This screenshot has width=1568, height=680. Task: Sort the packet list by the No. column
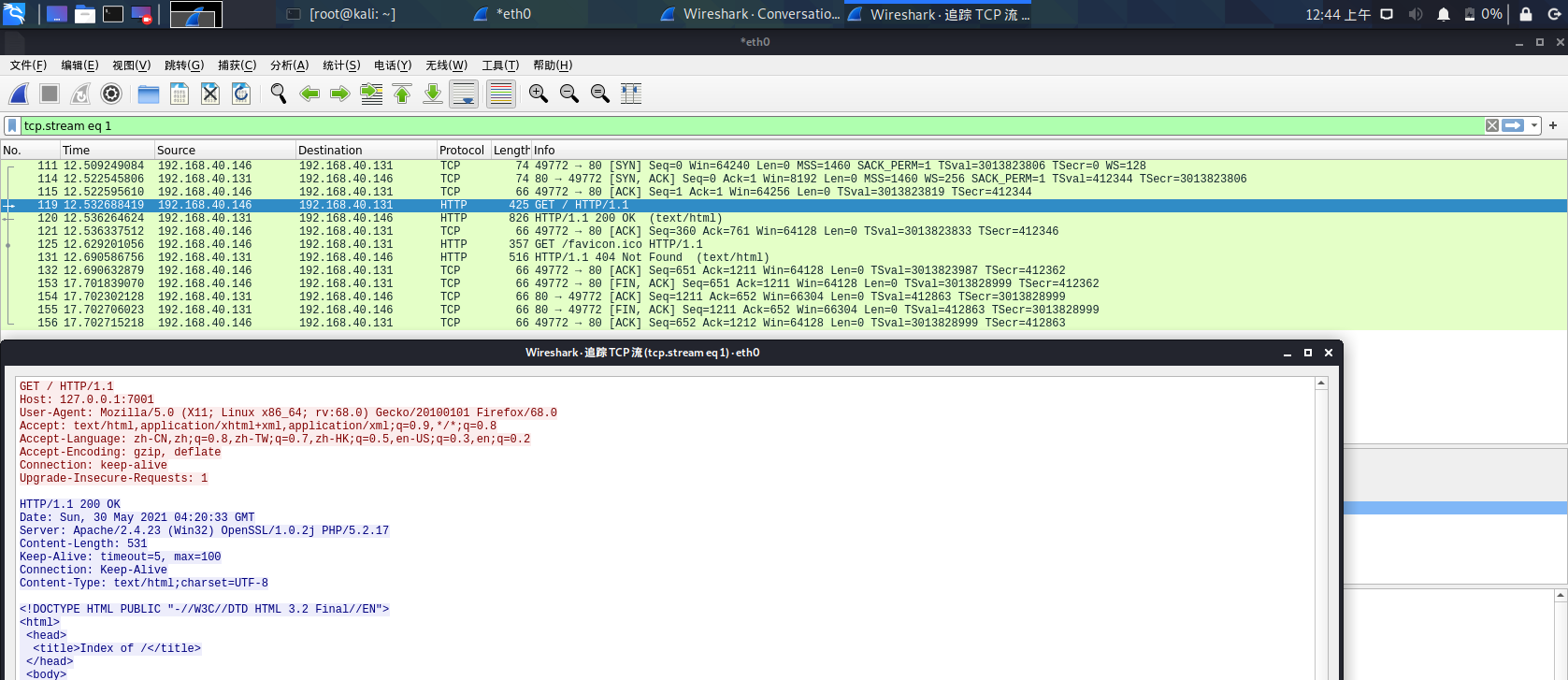click(30, 150)
